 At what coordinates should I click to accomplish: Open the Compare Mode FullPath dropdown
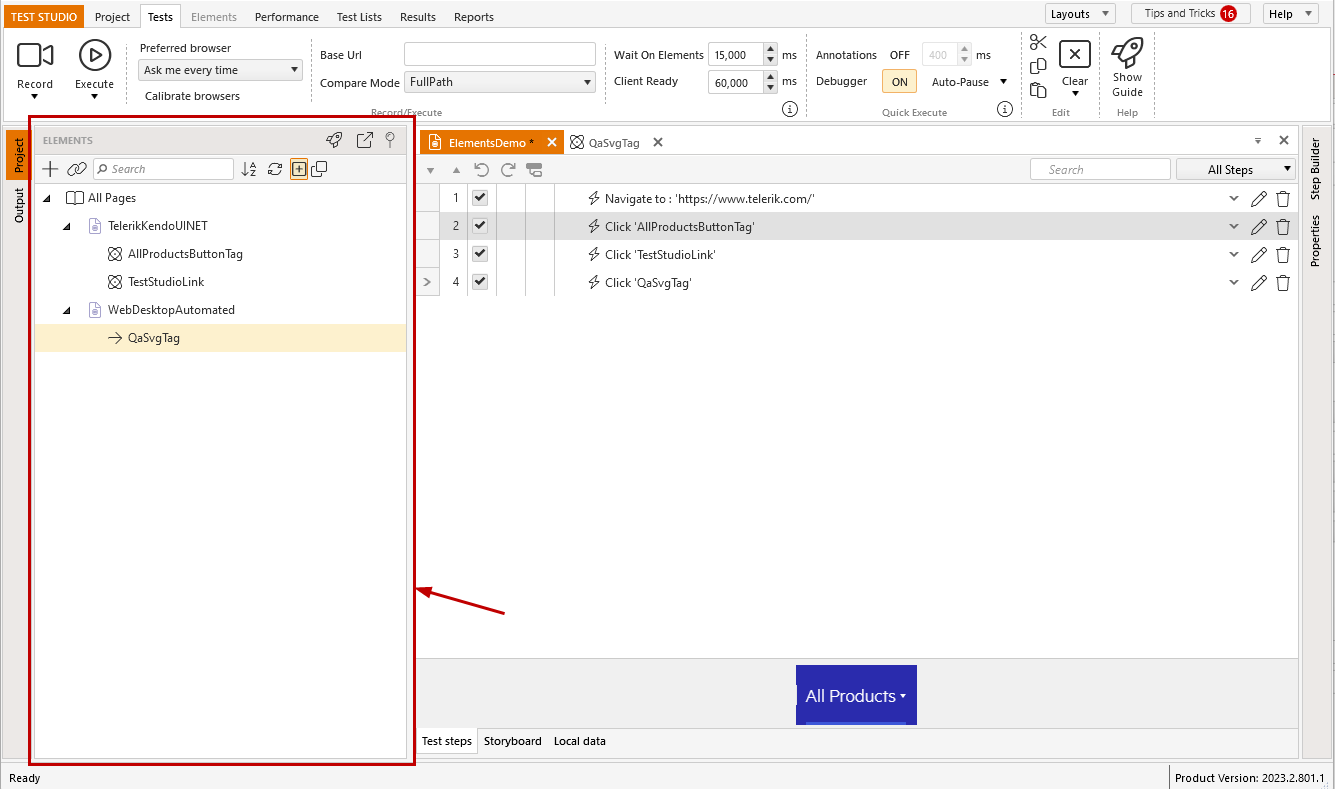(x=500, y=82)
